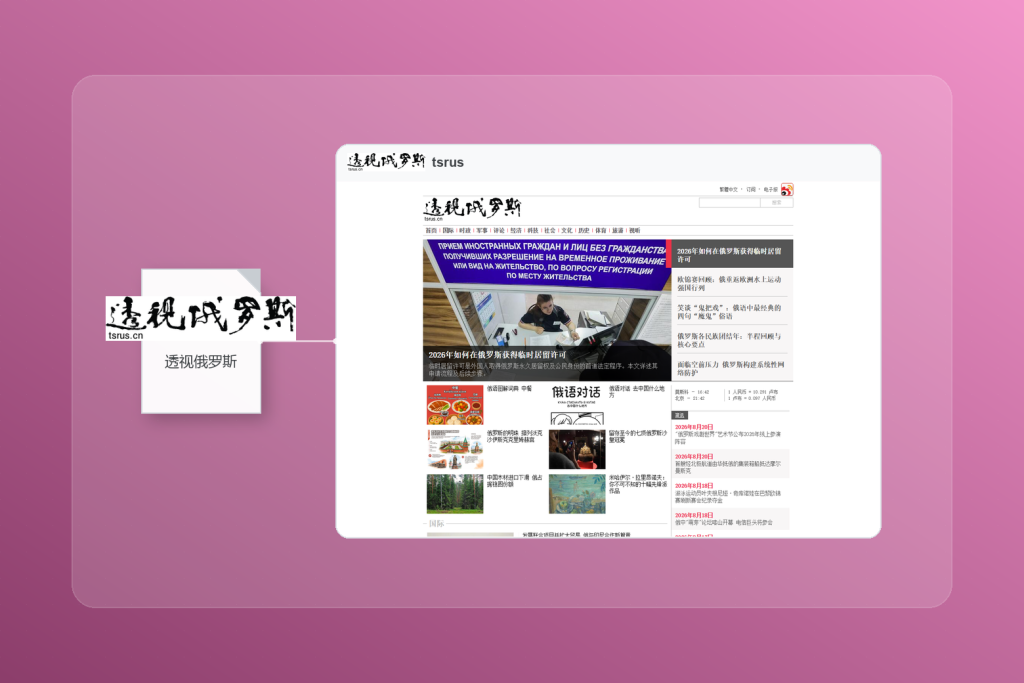1024x683 pixels.
Task: Open the blue-green painting thumbnail
Action: pyautogui.click(x=577, y=494)
